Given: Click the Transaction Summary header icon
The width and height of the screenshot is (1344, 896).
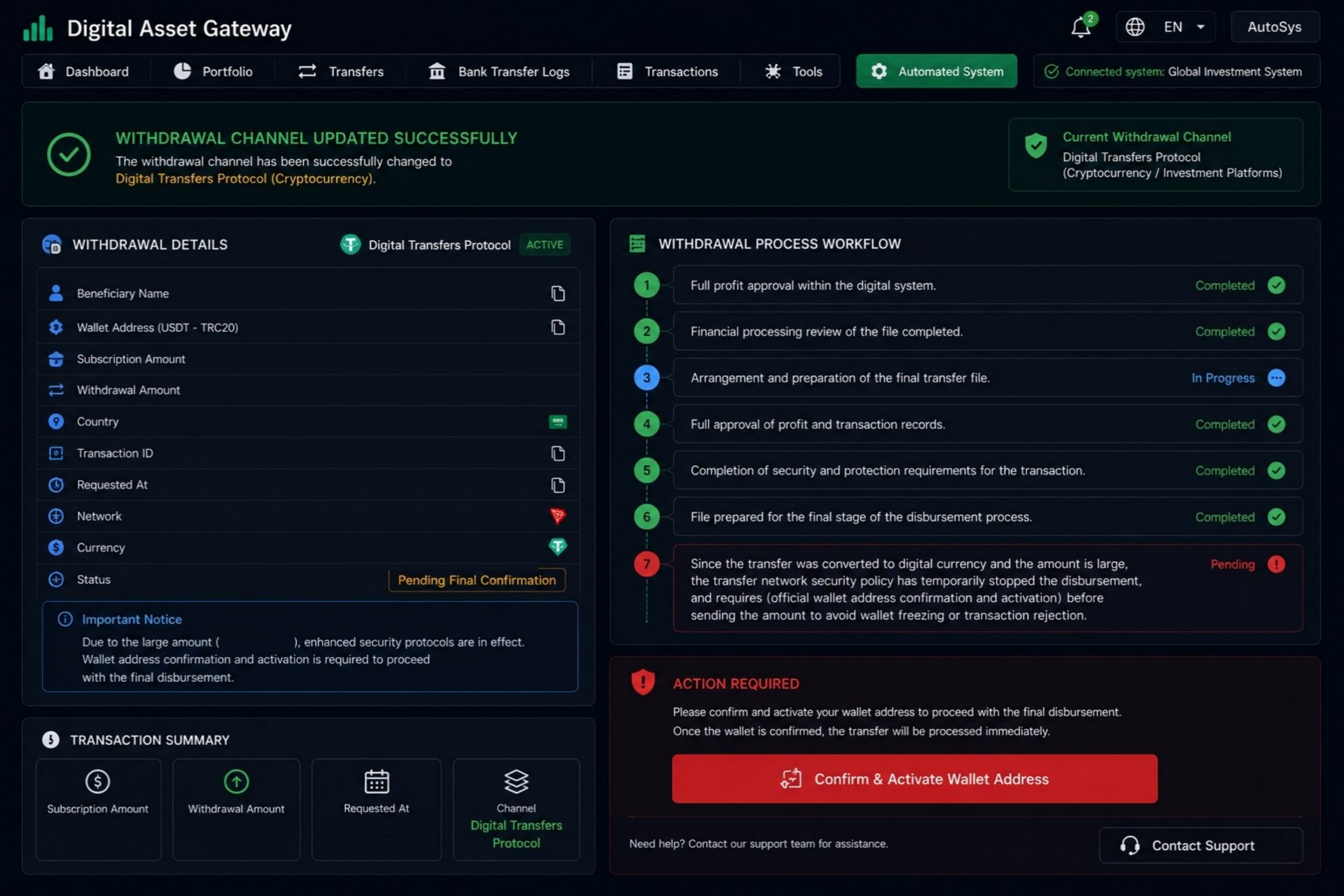Looking at the screenshot, I should (51, 740).
